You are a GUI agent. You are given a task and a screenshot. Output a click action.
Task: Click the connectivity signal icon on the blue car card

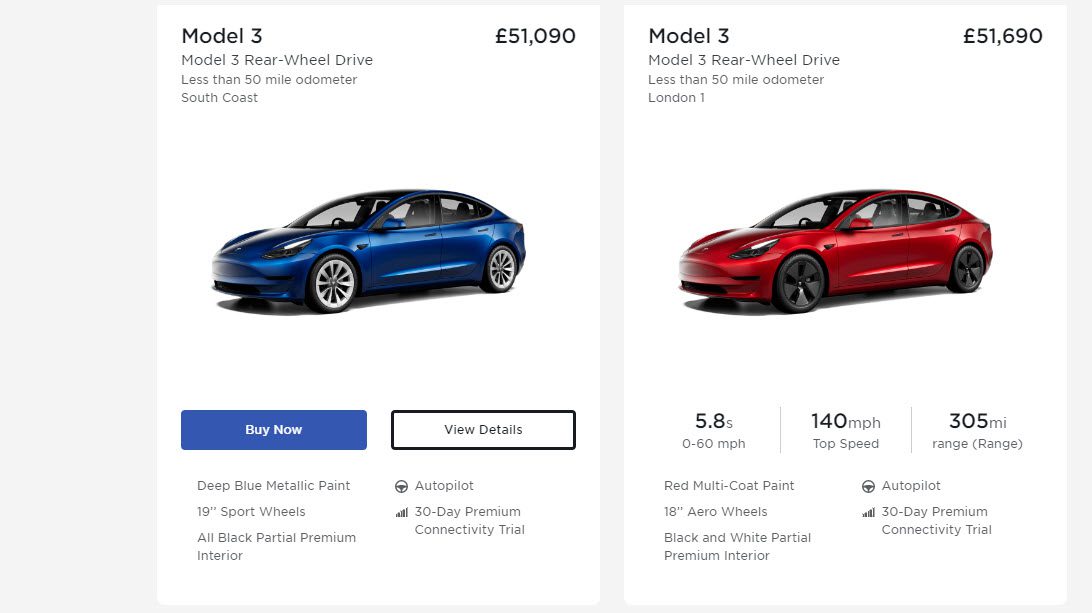(402, 513)
